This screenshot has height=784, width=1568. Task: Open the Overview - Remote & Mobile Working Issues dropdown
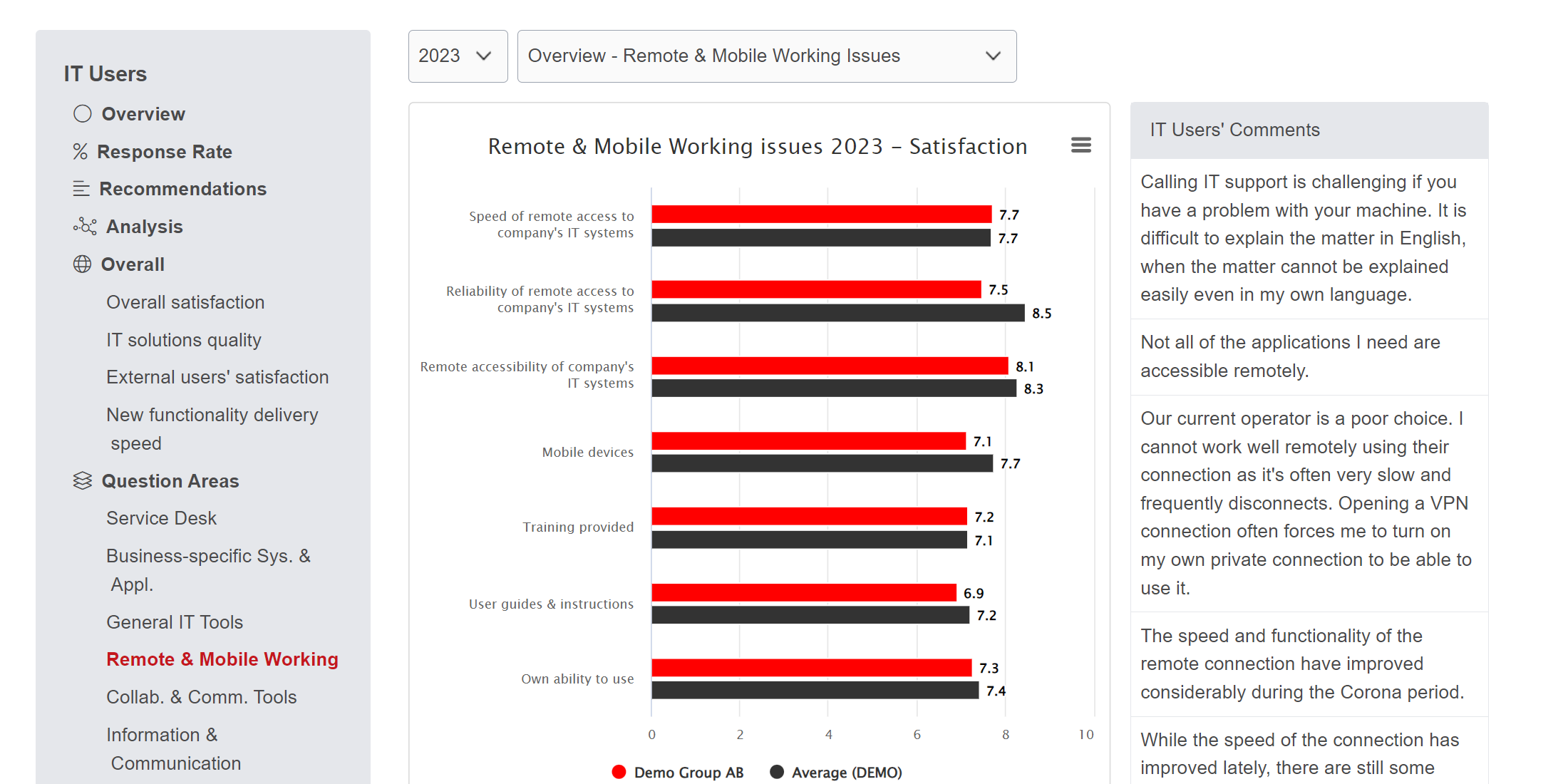[x=767, y=56]
